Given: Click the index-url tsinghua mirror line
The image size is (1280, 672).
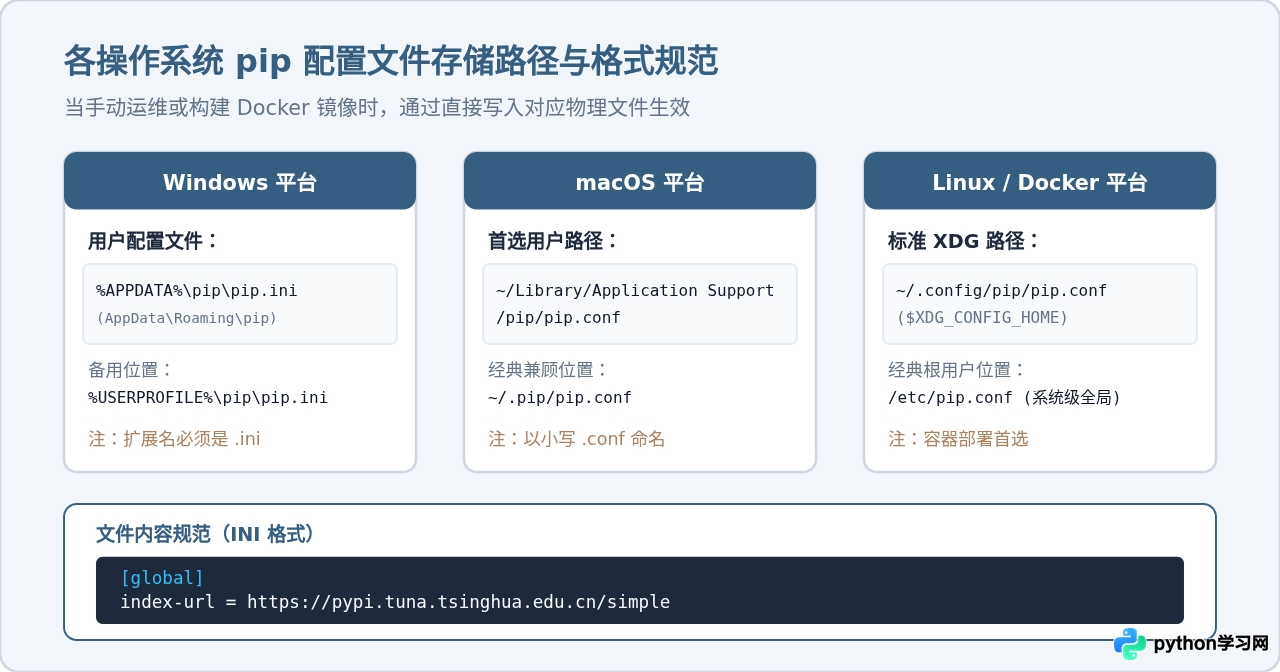Looking at the screenshot, I should coord(395,602).
